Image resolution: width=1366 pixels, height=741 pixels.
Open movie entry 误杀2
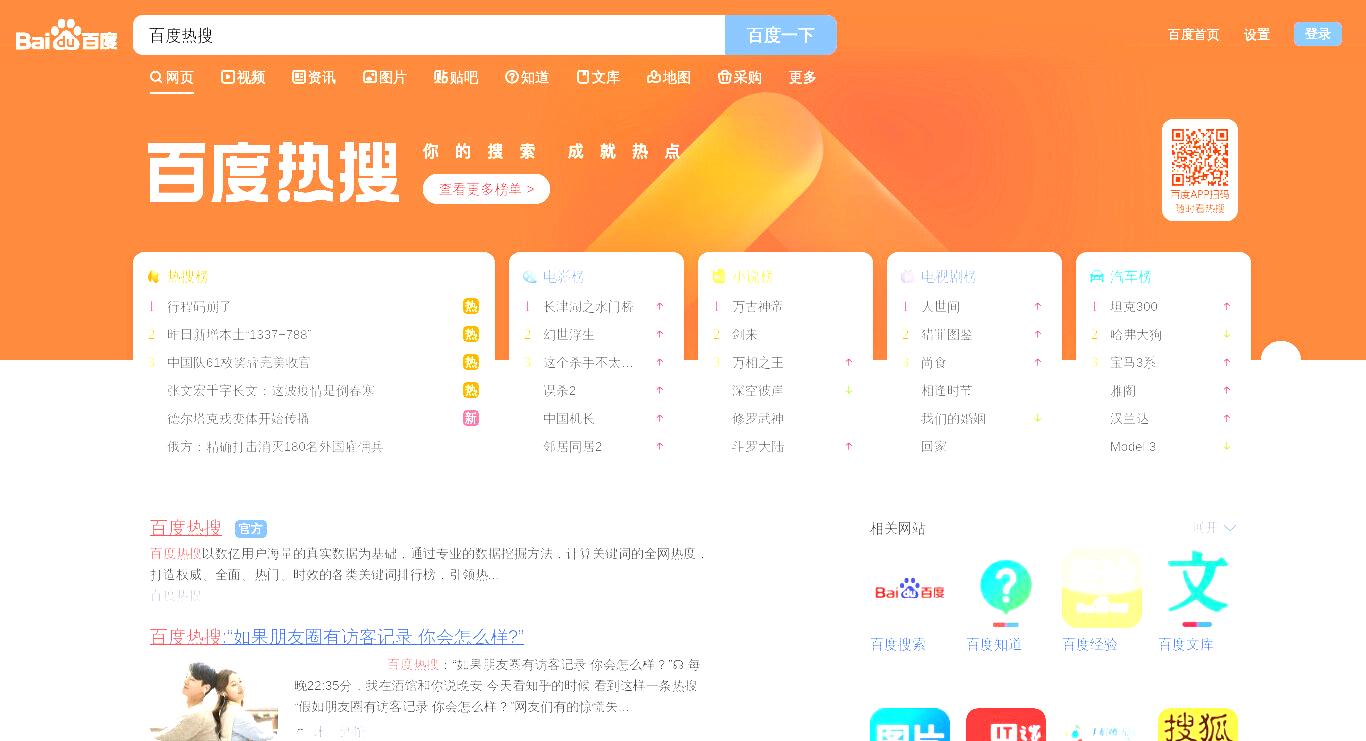tap(560, 390)
